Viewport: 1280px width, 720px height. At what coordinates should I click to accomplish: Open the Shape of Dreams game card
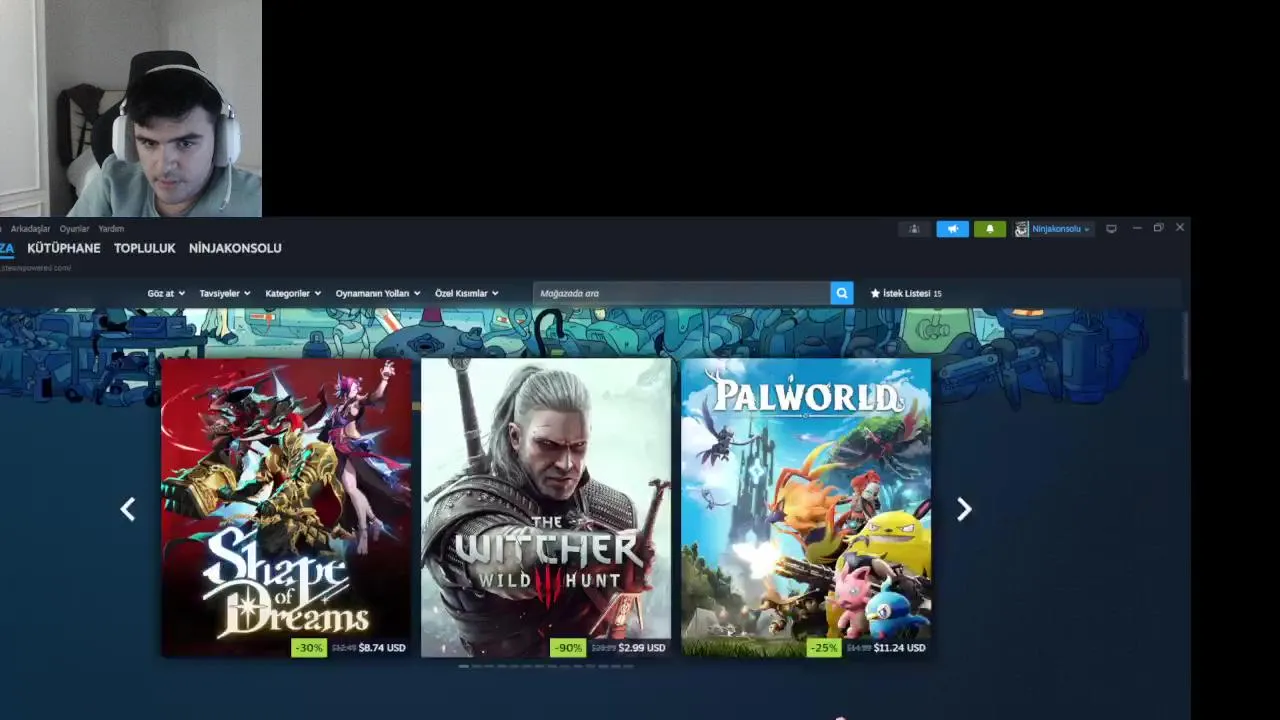[x=286, y=507]
